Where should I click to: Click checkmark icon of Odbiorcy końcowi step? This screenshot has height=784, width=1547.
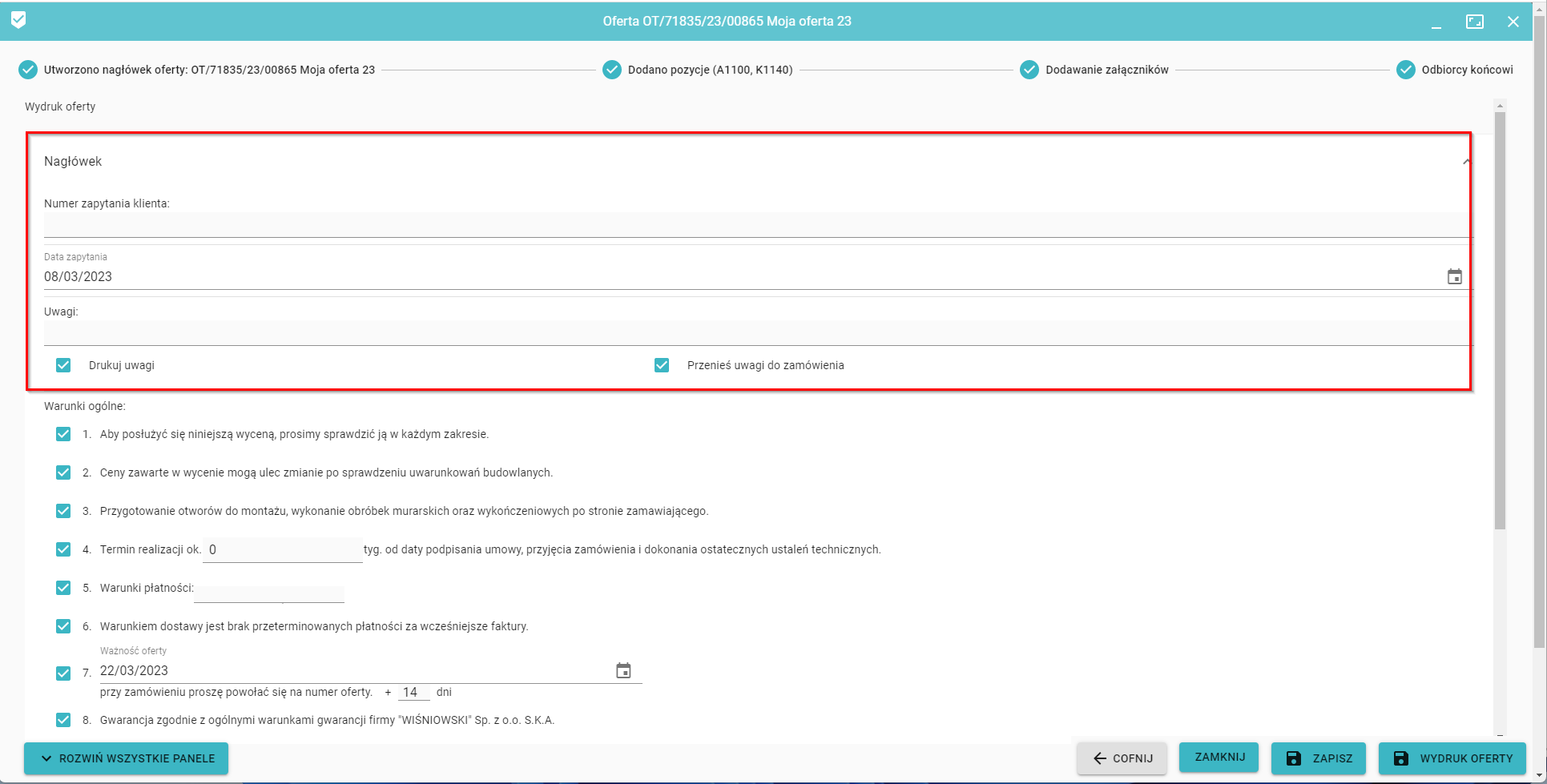coord(1405,70)
